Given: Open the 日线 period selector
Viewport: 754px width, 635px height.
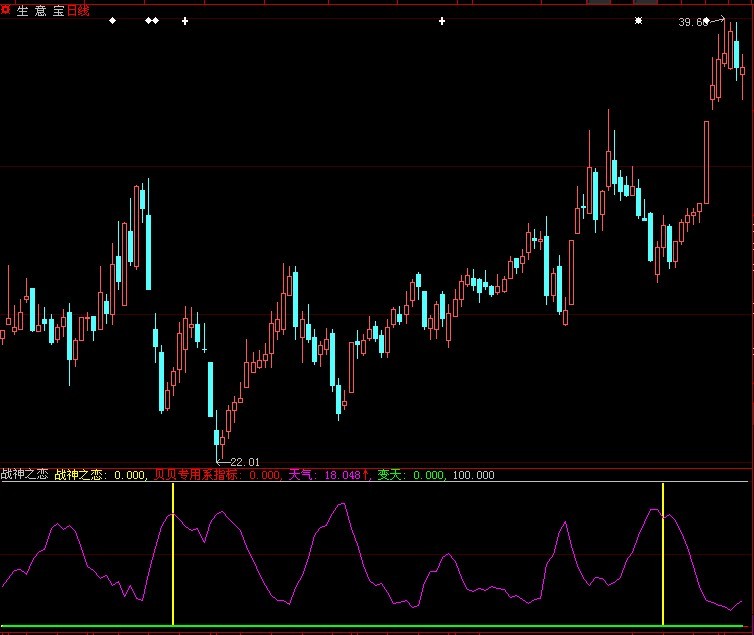Looking at the screenshot, I should pos(78,10).
